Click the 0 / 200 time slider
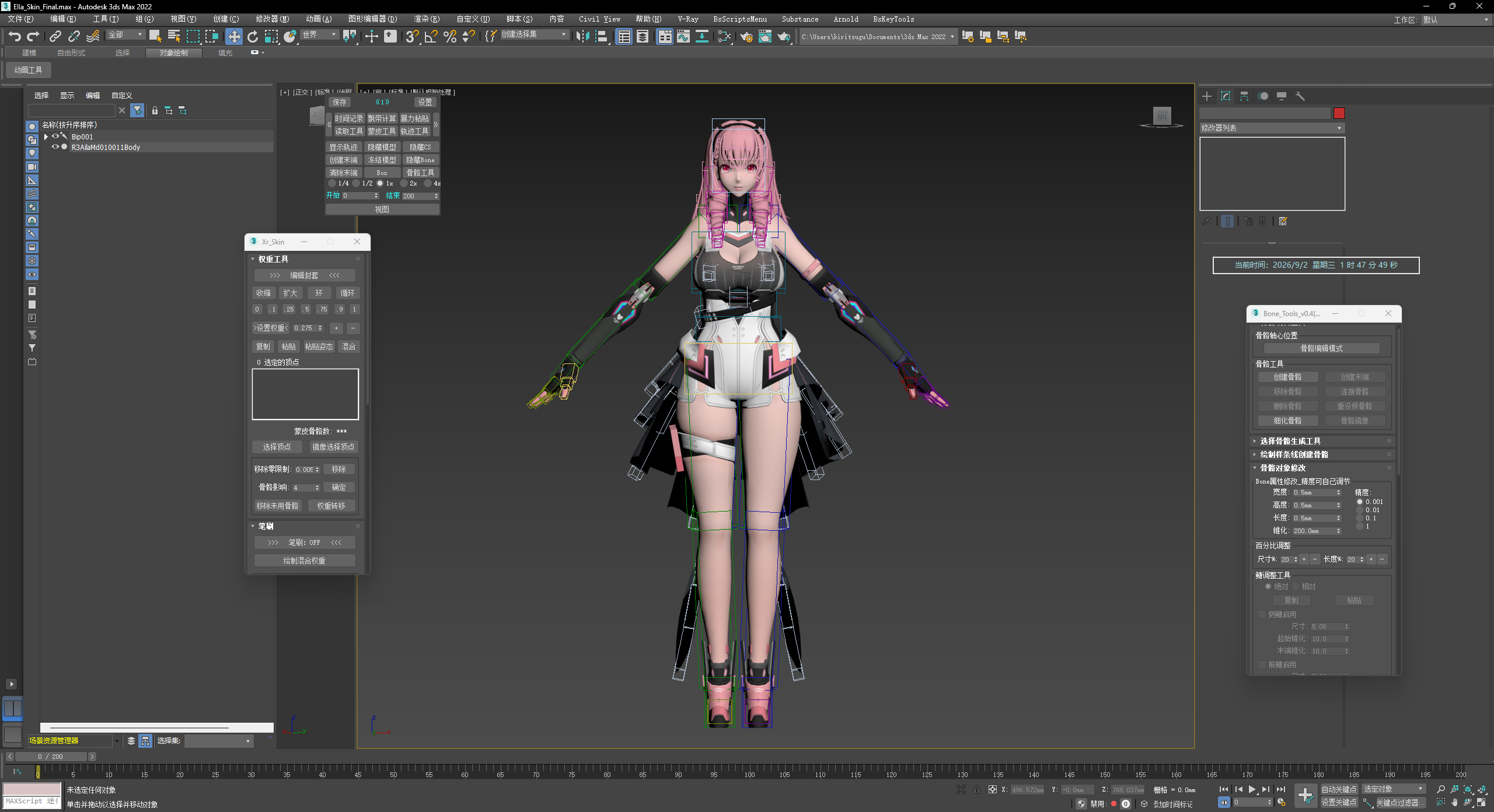The width and height of the screenshot is (1494, 812). click(x=51, y=757)
